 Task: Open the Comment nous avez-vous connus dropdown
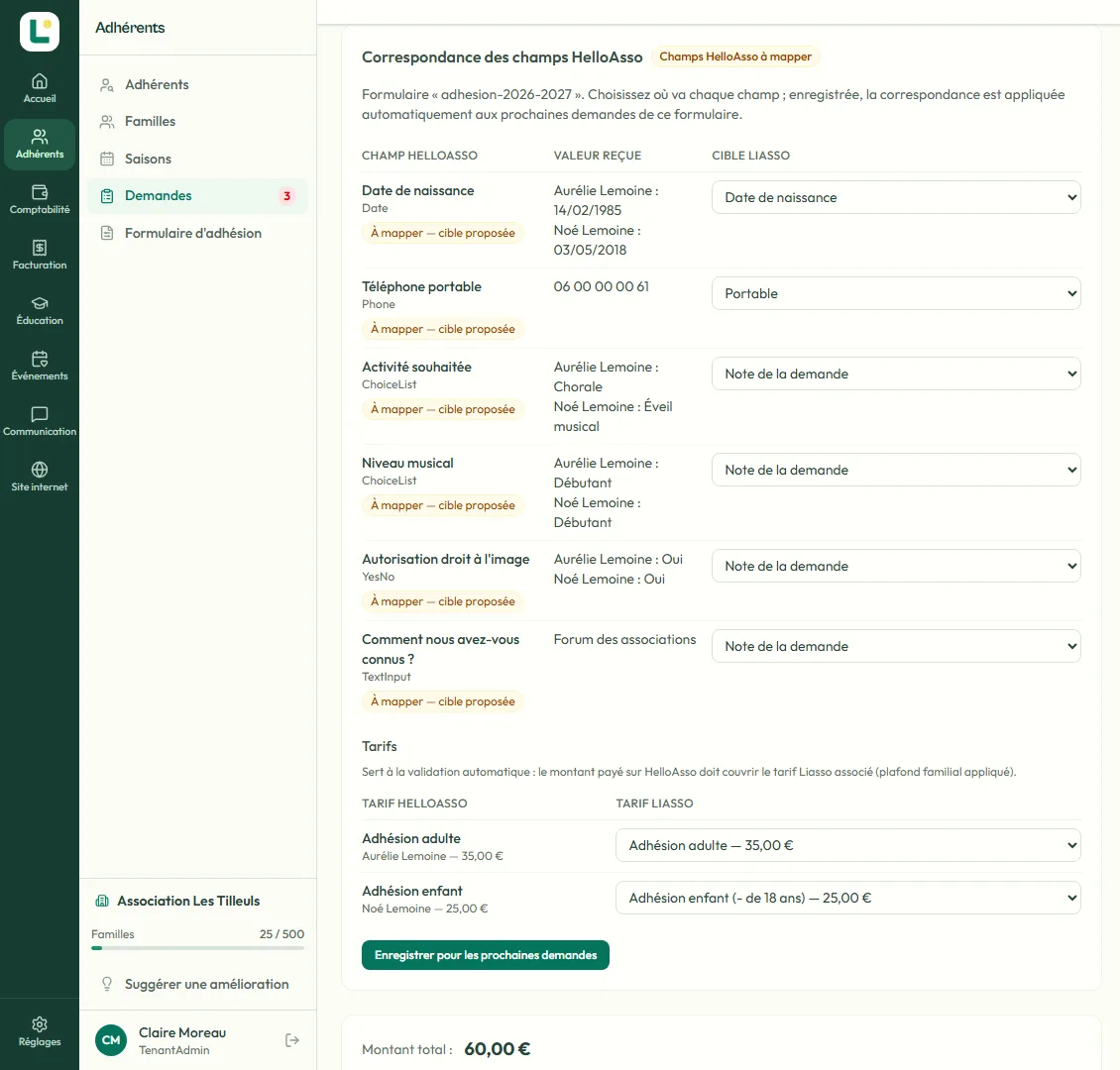pos(896,646)
